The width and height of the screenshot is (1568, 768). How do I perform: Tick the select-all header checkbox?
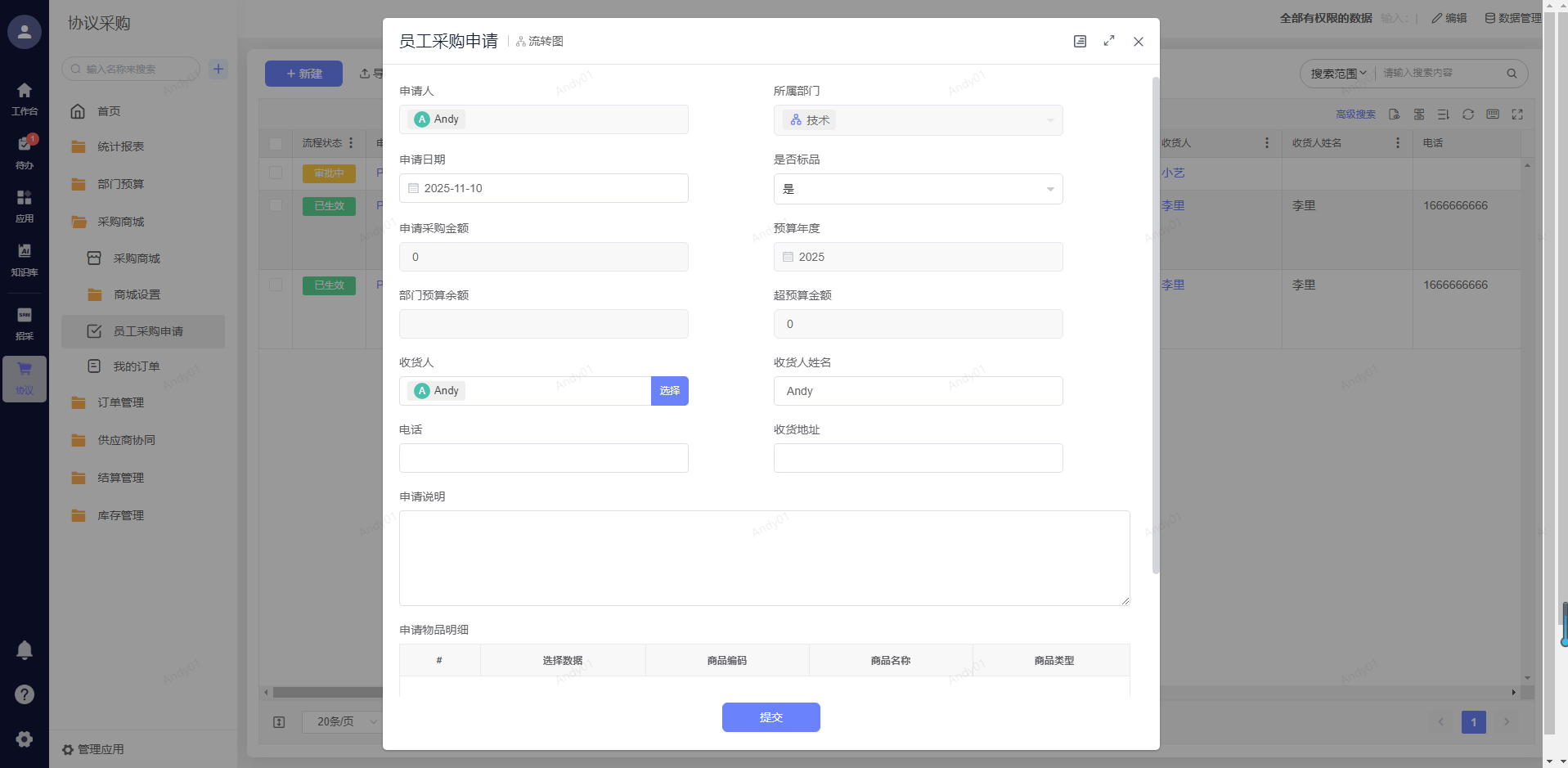(276, 143)
